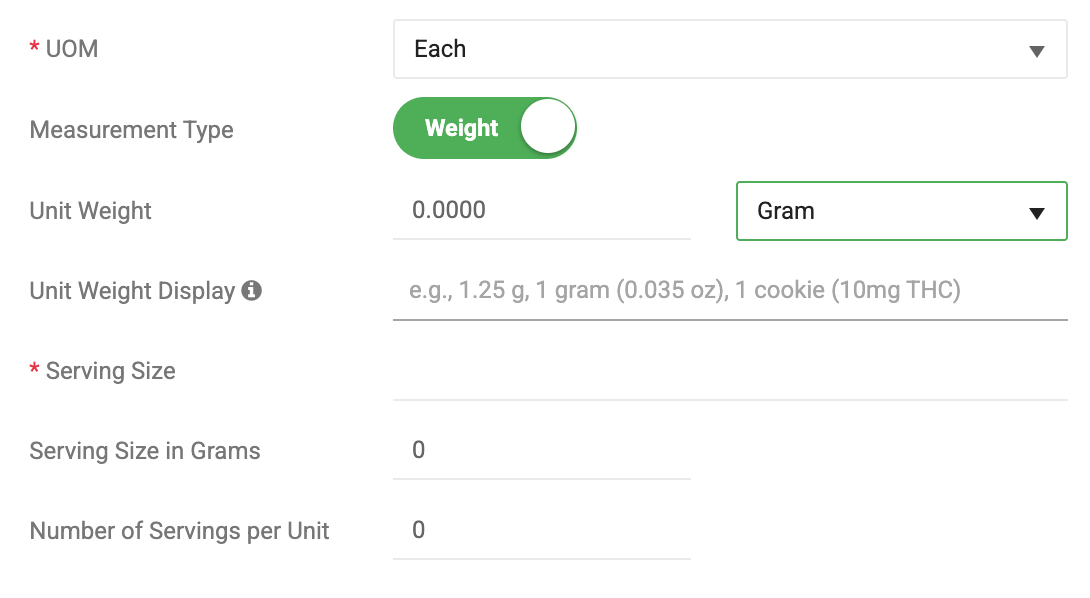Click the Unit Weight label

[91, 211]
